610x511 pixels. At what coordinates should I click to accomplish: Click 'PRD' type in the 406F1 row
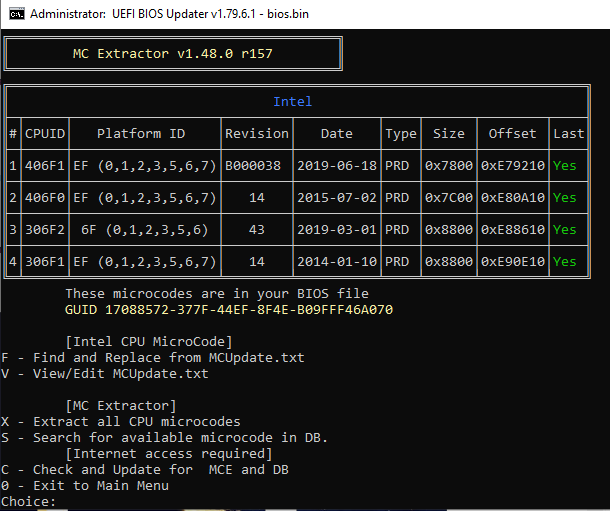[x=397, y=166]
